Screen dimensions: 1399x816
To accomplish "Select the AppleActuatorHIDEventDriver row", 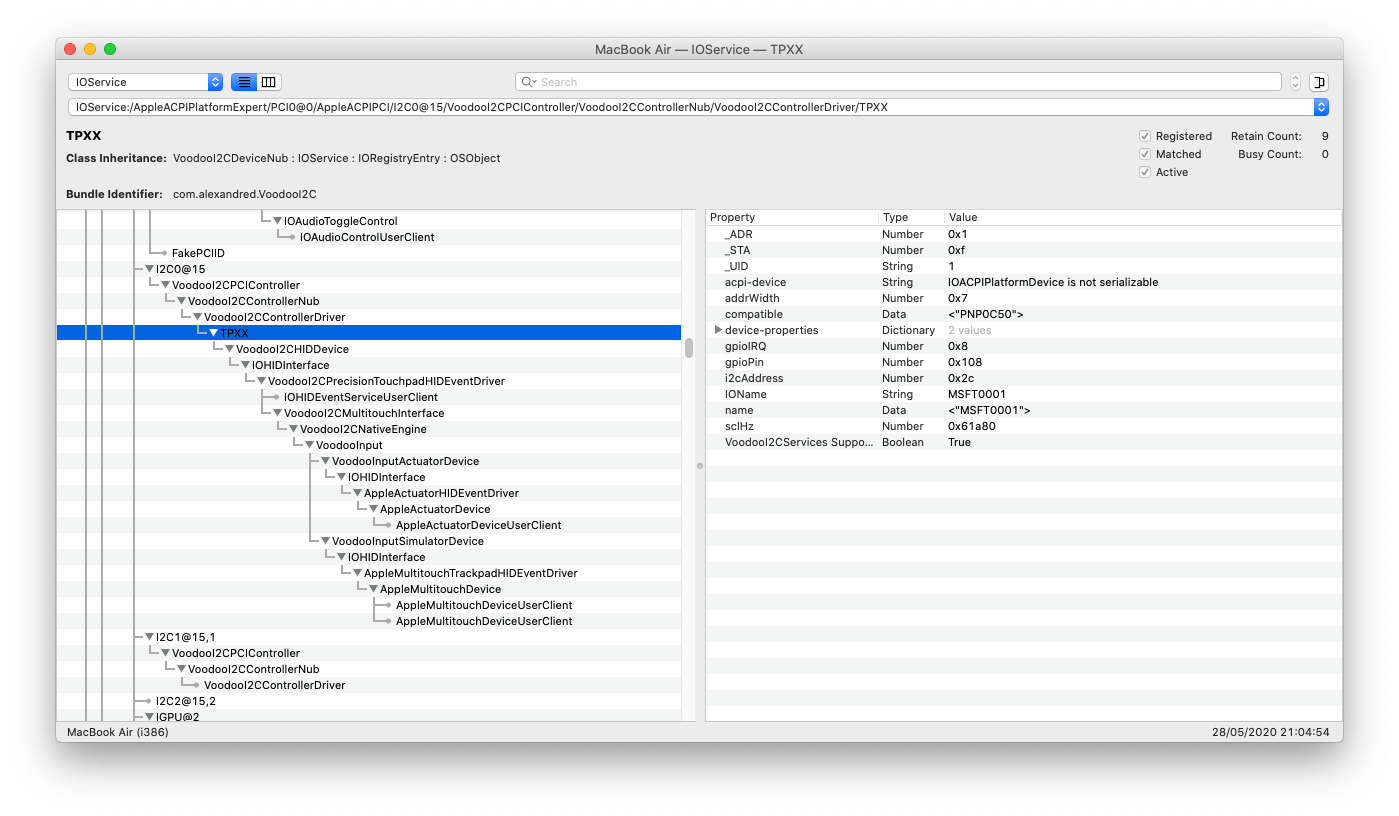I will click(x=441, y=493).
